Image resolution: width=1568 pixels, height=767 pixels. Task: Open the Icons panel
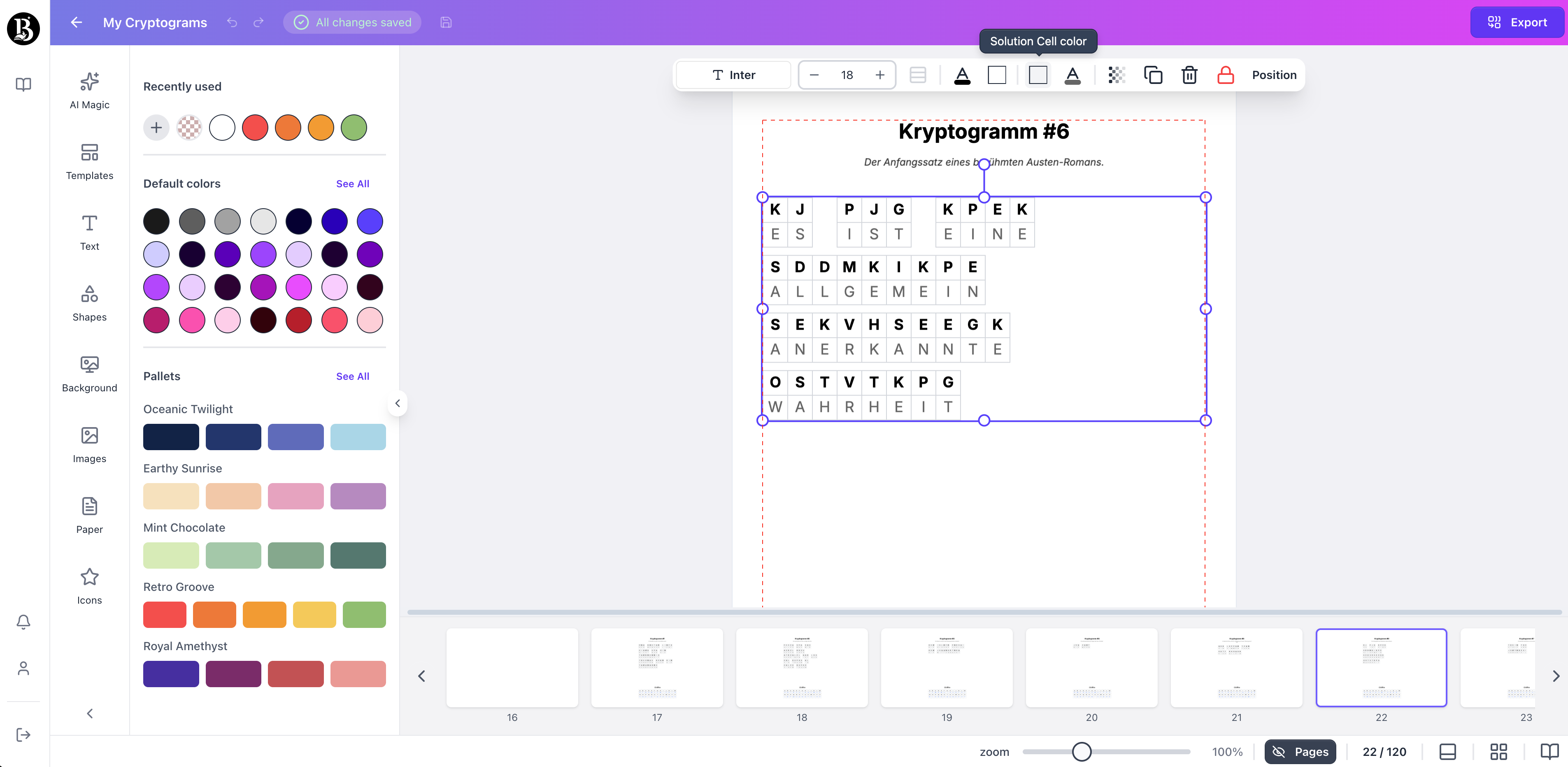click(89, 586)
